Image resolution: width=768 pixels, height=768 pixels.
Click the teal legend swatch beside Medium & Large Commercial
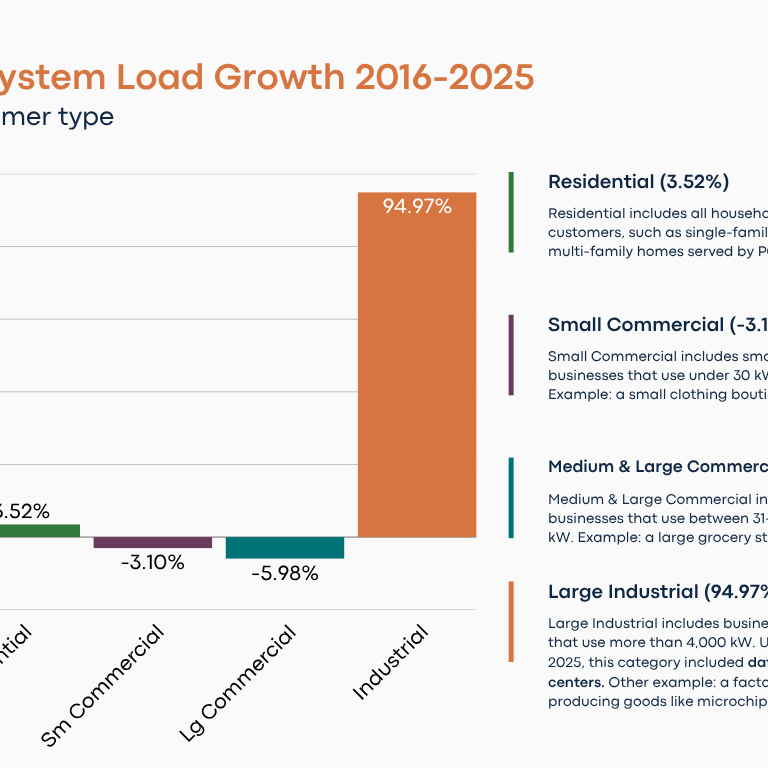click(511, 498)
